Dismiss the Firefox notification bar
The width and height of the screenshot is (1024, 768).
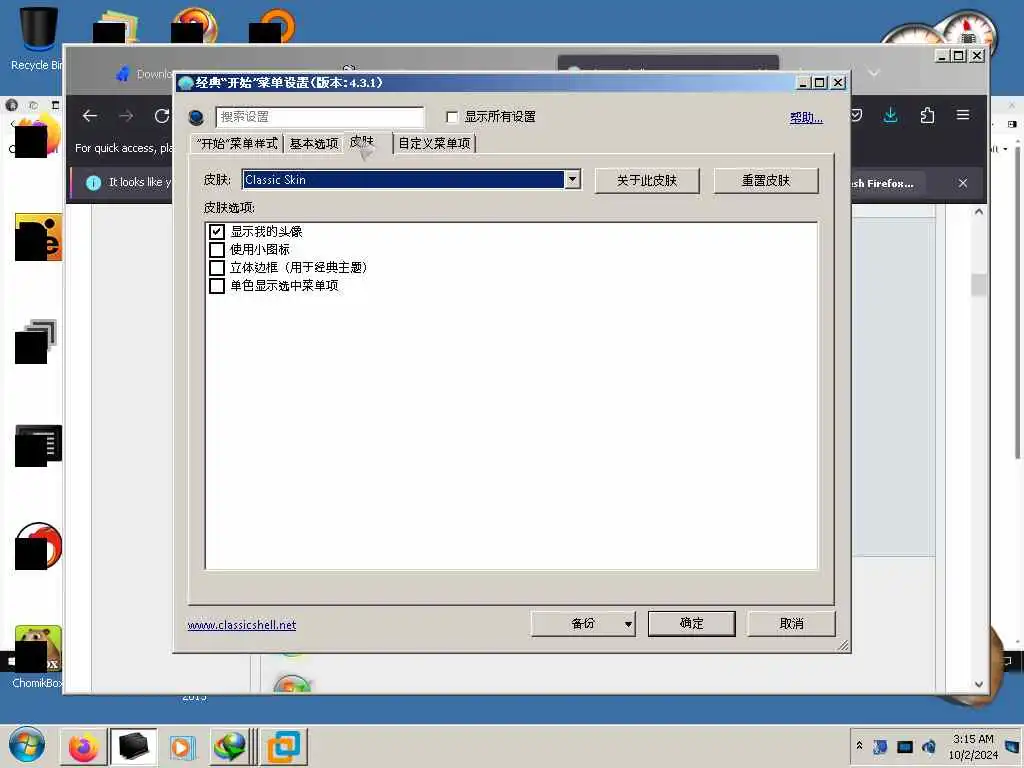click(x=963, y=184)
